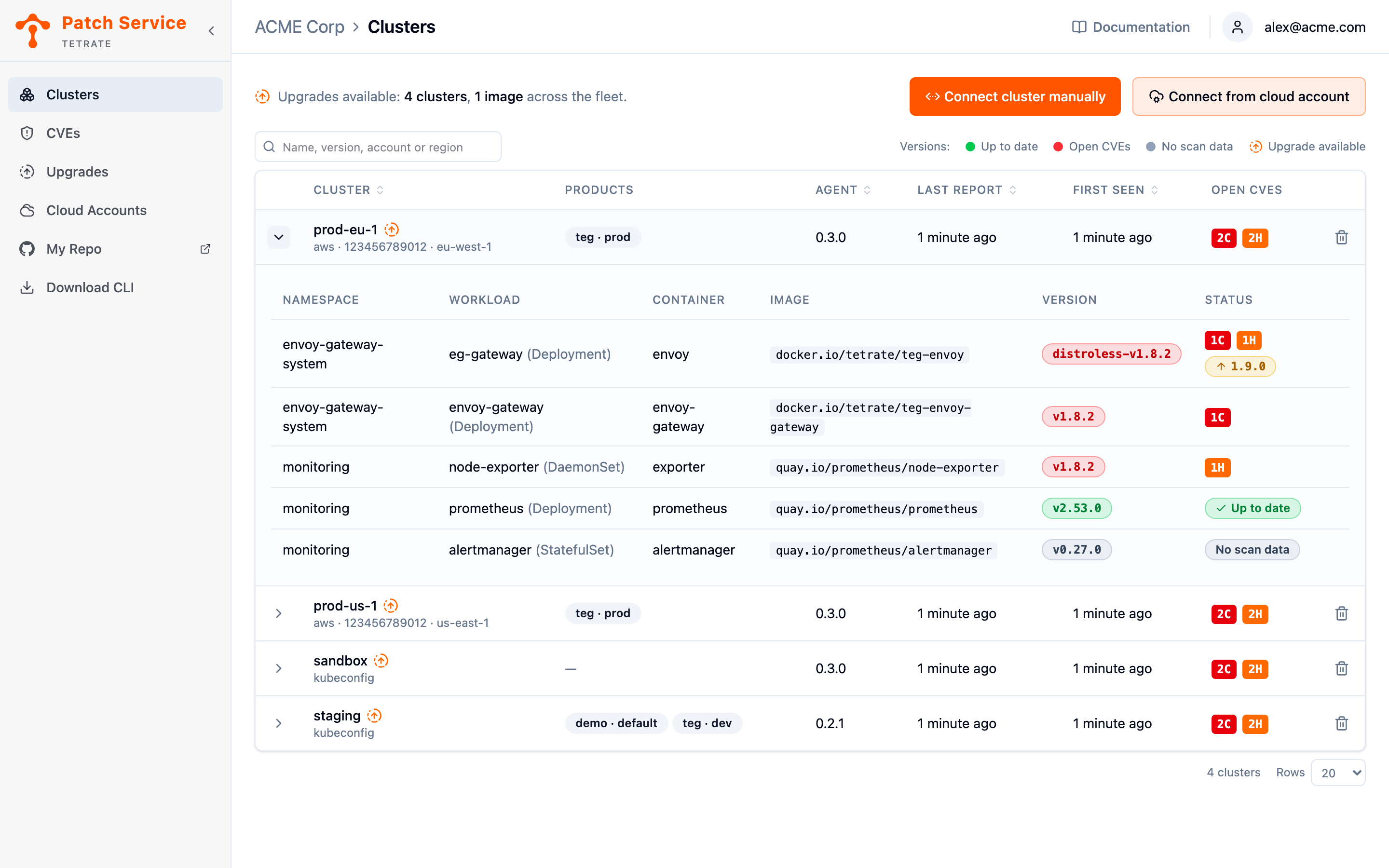The image size is (1389, 868).
Task: Click the v2.53.0 version tag
Action: pyautogui.click(x=1076, y=508)
